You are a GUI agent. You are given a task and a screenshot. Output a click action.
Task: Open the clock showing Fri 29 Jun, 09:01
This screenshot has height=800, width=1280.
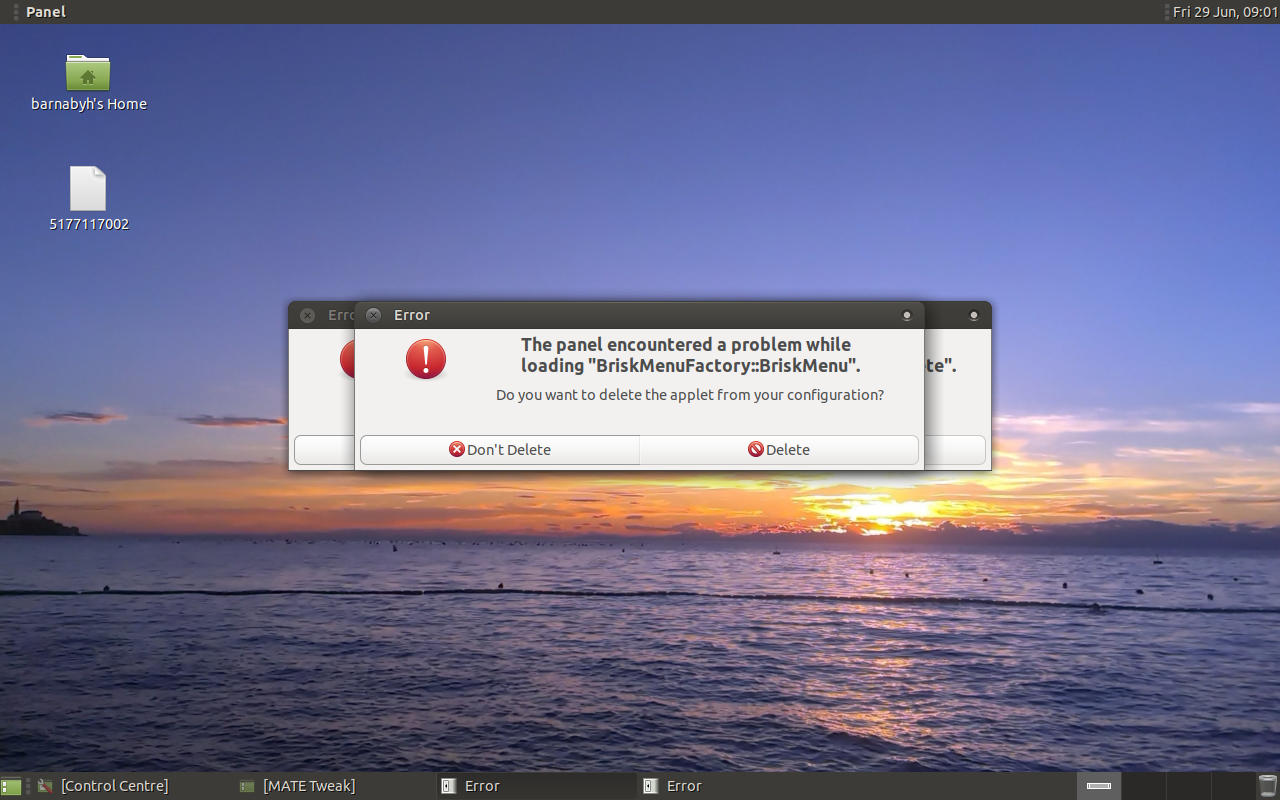[1225, 12]
